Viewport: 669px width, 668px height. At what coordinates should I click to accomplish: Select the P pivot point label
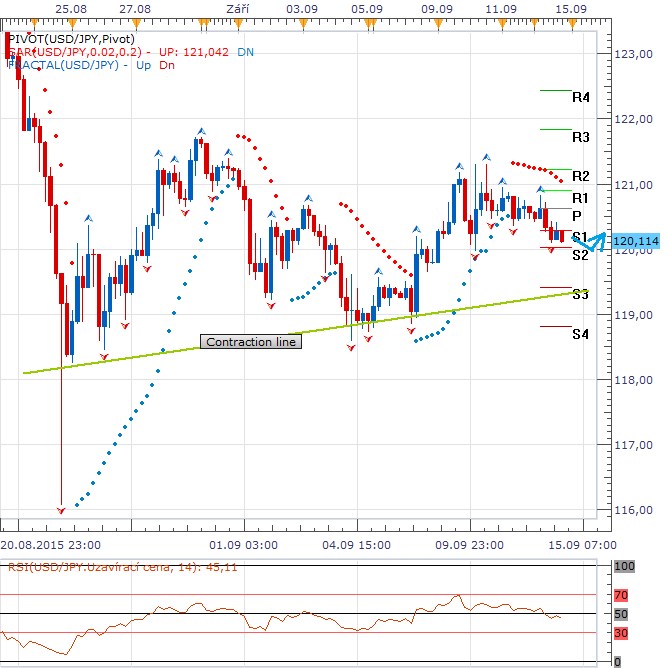point(577,216)
